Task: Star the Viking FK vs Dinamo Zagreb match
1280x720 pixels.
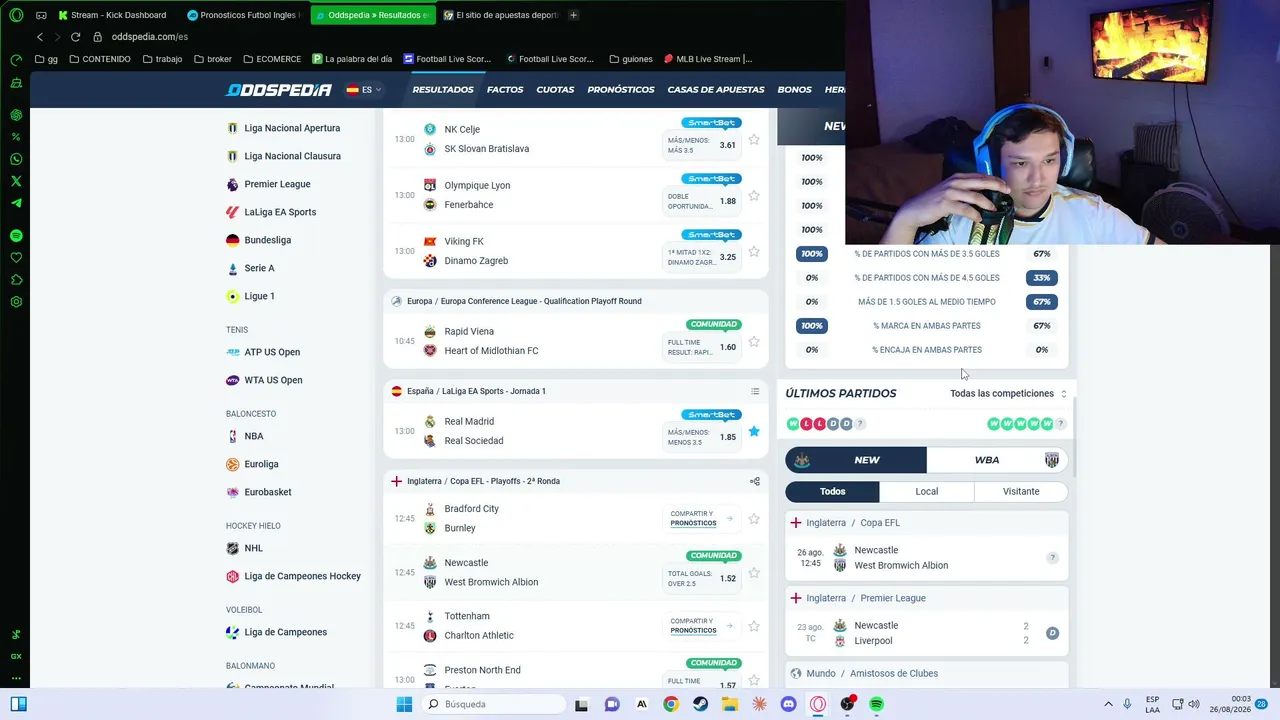Action: pyautogui.click(x=754, y=252)
